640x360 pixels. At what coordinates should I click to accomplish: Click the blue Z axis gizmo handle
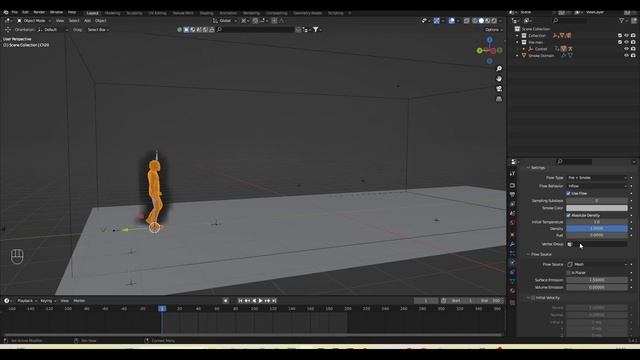[x=489, y=40]
